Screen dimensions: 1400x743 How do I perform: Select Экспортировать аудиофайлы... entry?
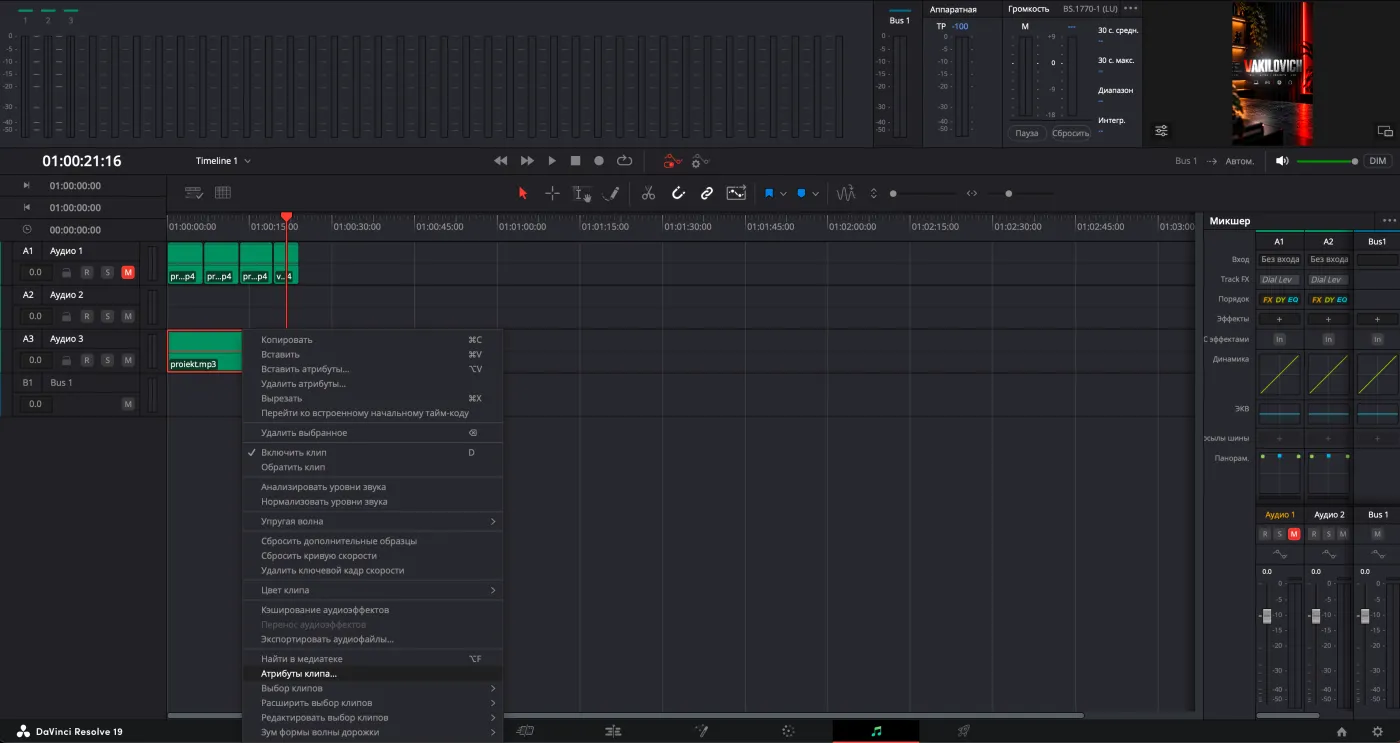click(372, 639)
